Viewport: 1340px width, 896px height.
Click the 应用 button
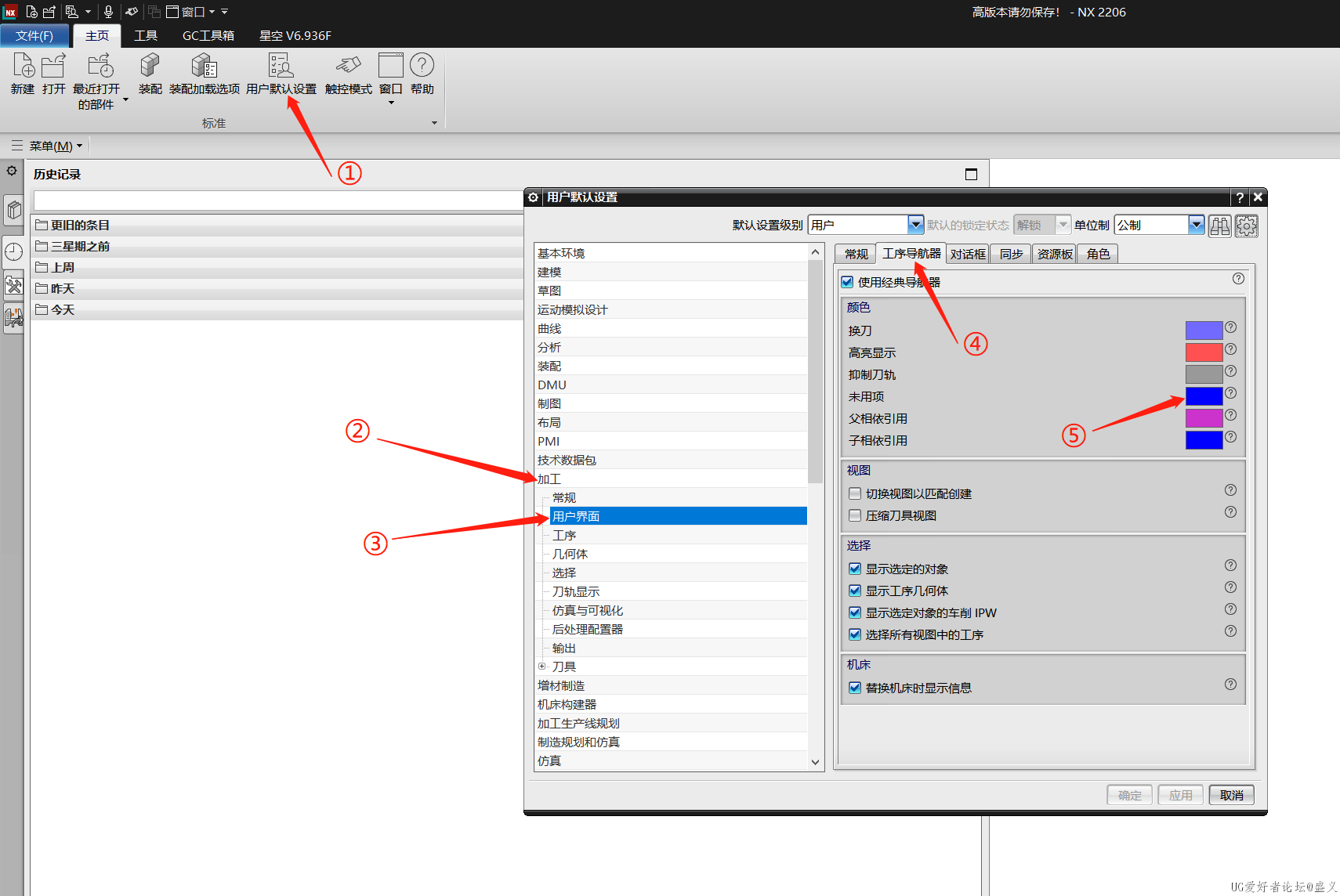click(1180, 795)
